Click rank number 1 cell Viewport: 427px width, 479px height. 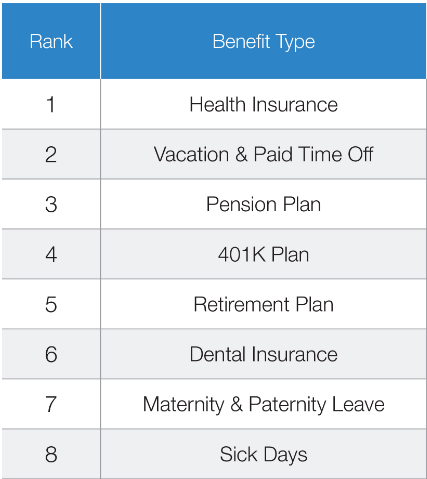pyautogui.click(x=51, y=104)
